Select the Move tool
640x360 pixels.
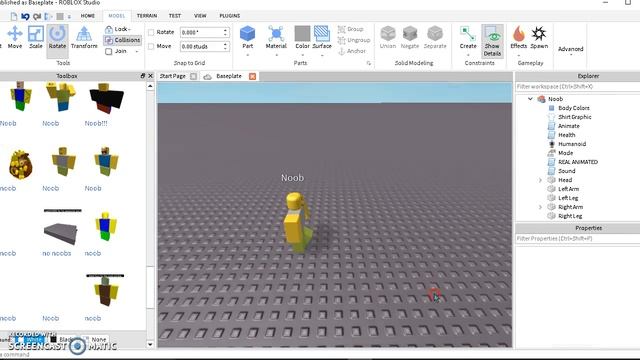[x=15, y=37]
